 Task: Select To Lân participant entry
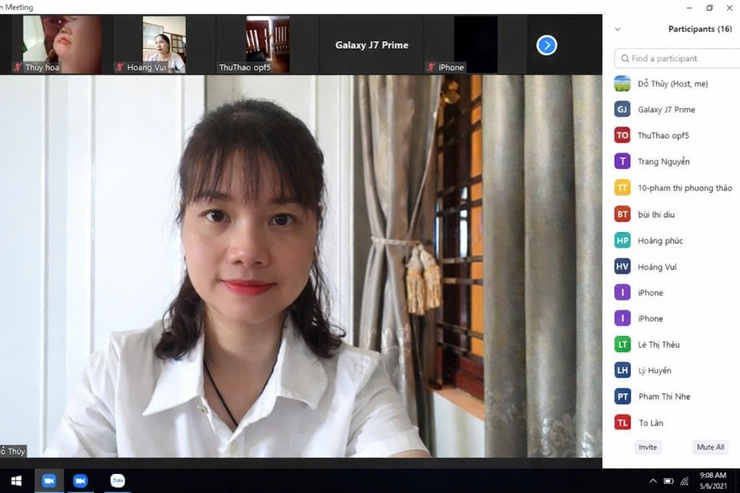650,423
